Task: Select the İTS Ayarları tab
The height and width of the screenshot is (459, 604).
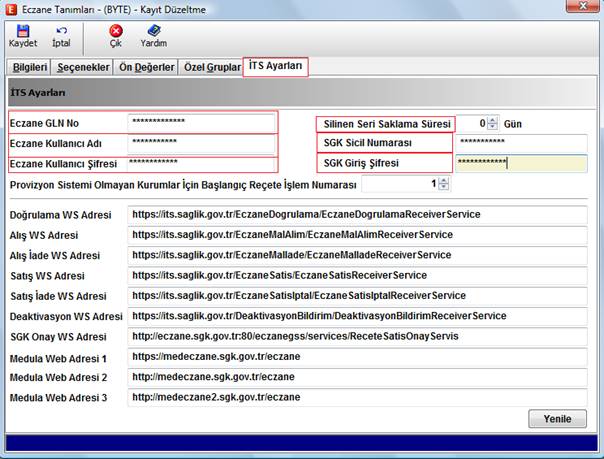Action: [x=275, y=66]
